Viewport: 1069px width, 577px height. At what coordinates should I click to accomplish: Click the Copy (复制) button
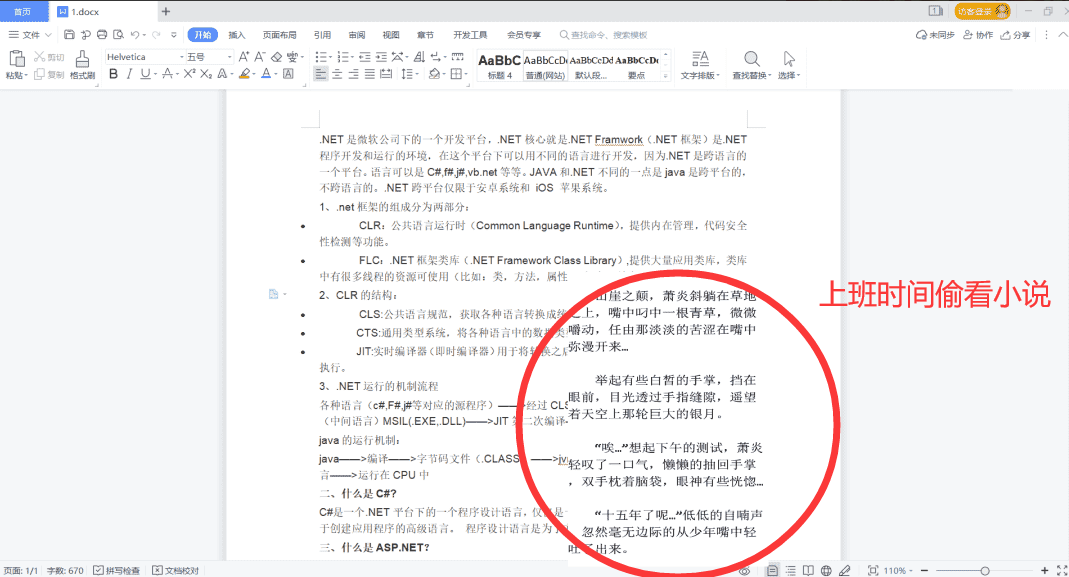click(49, 74)
